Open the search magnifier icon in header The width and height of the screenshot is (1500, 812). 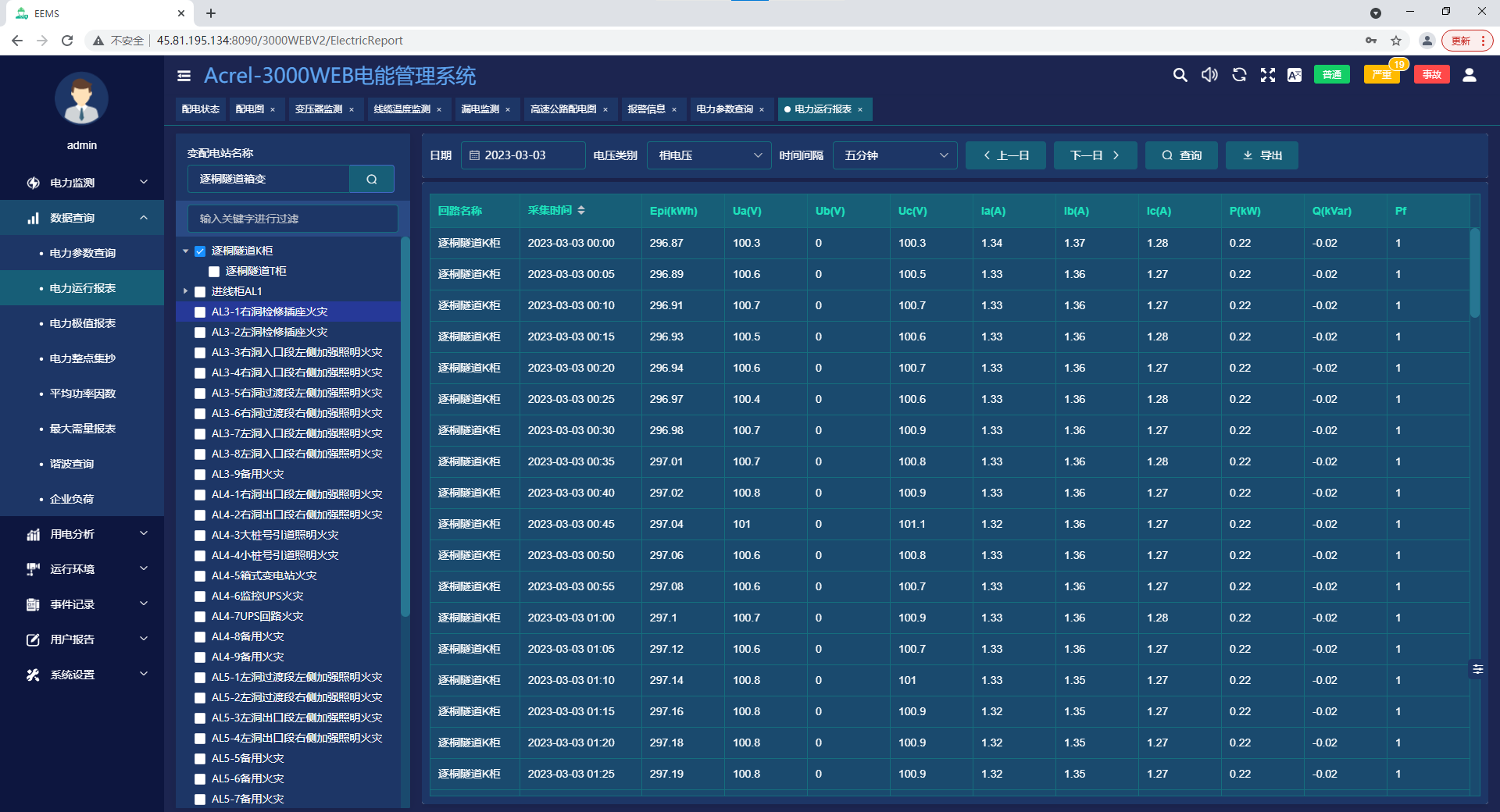click(x=1180, y=75)
